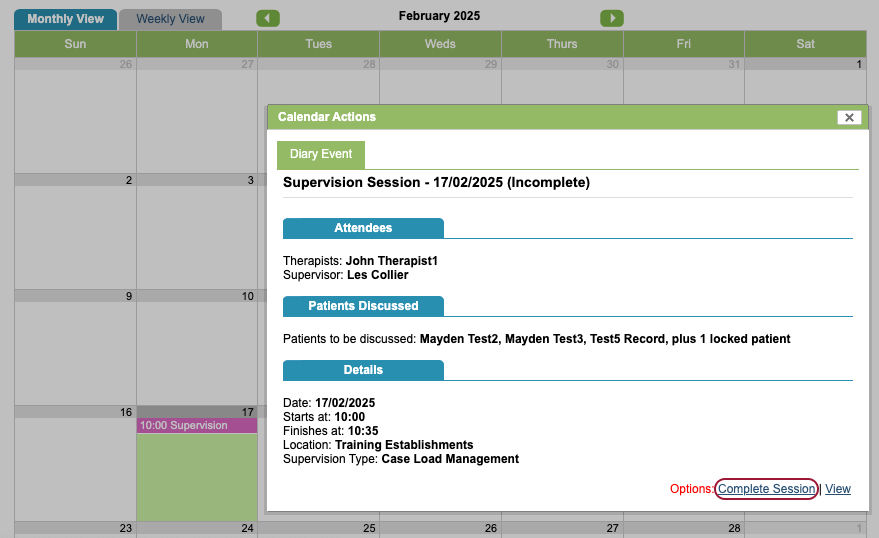Image resolution: width=879 pixels, height=538 pixels.
Task: Click the Complete Session link
Action: pos(767,489)
